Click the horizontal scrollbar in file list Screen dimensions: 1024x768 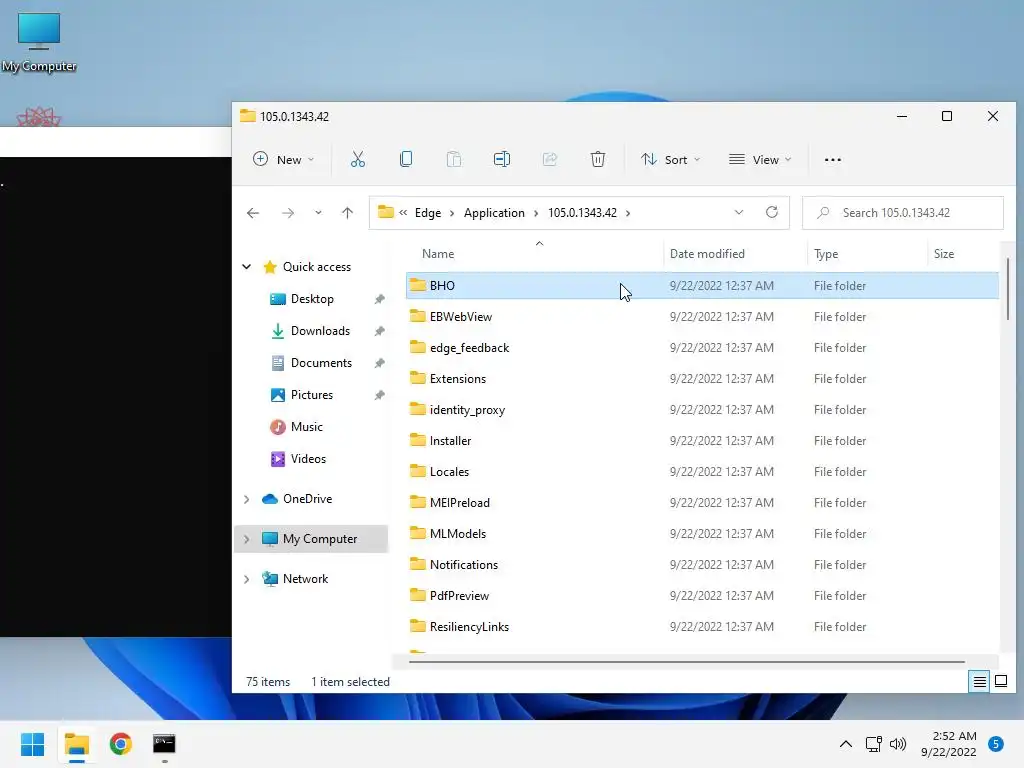(687, 662)
